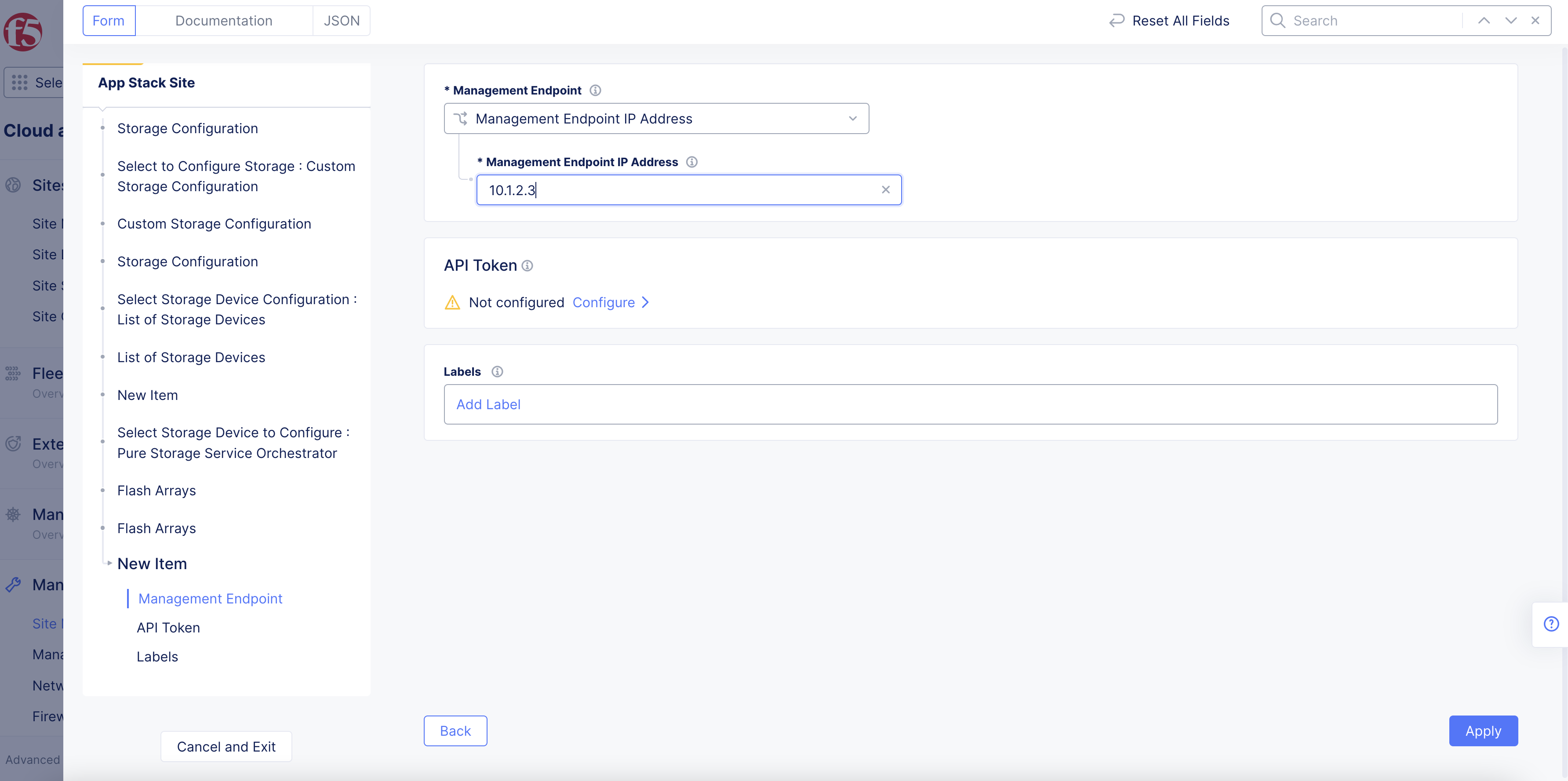
Task: Click the help question mark icon
Action: pyautogui.click(x=1551, y=624)
